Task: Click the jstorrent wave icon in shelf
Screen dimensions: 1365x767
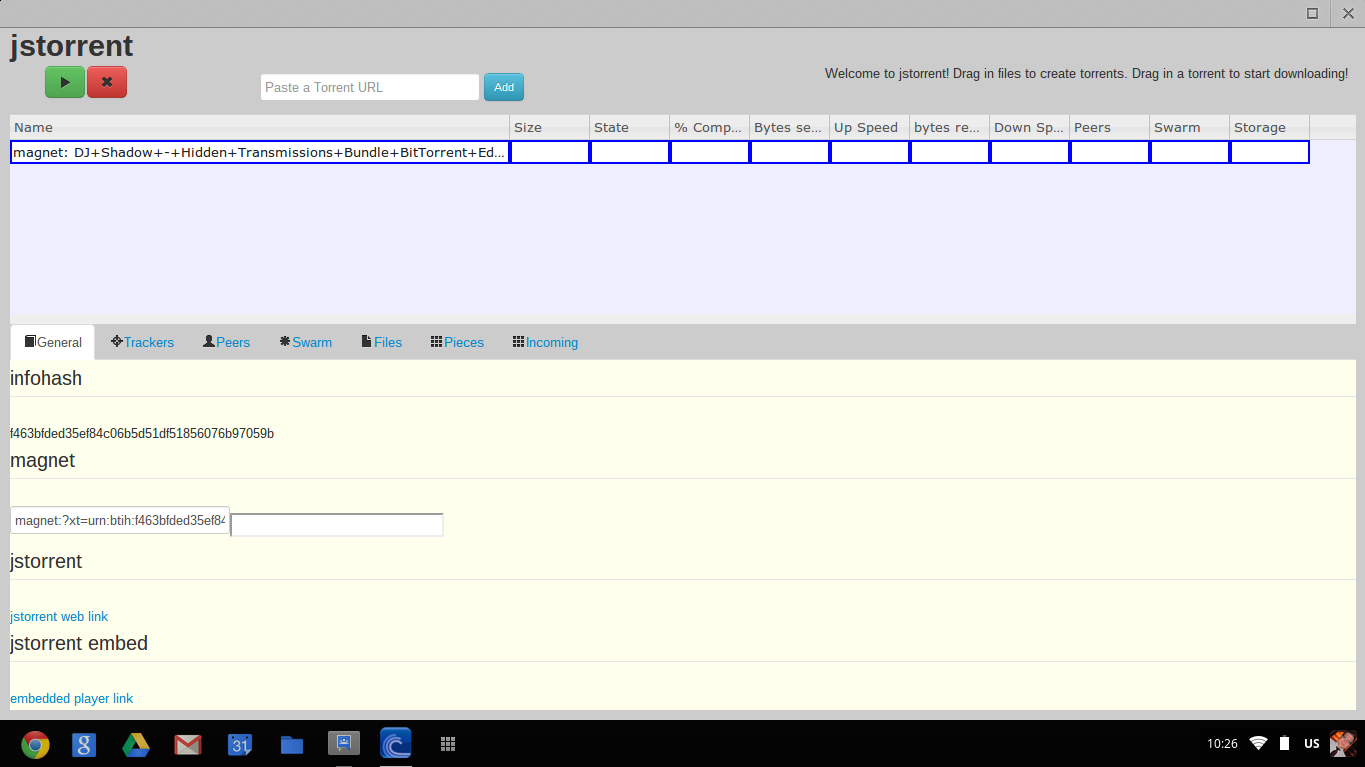Action: (x=396, y=744)
